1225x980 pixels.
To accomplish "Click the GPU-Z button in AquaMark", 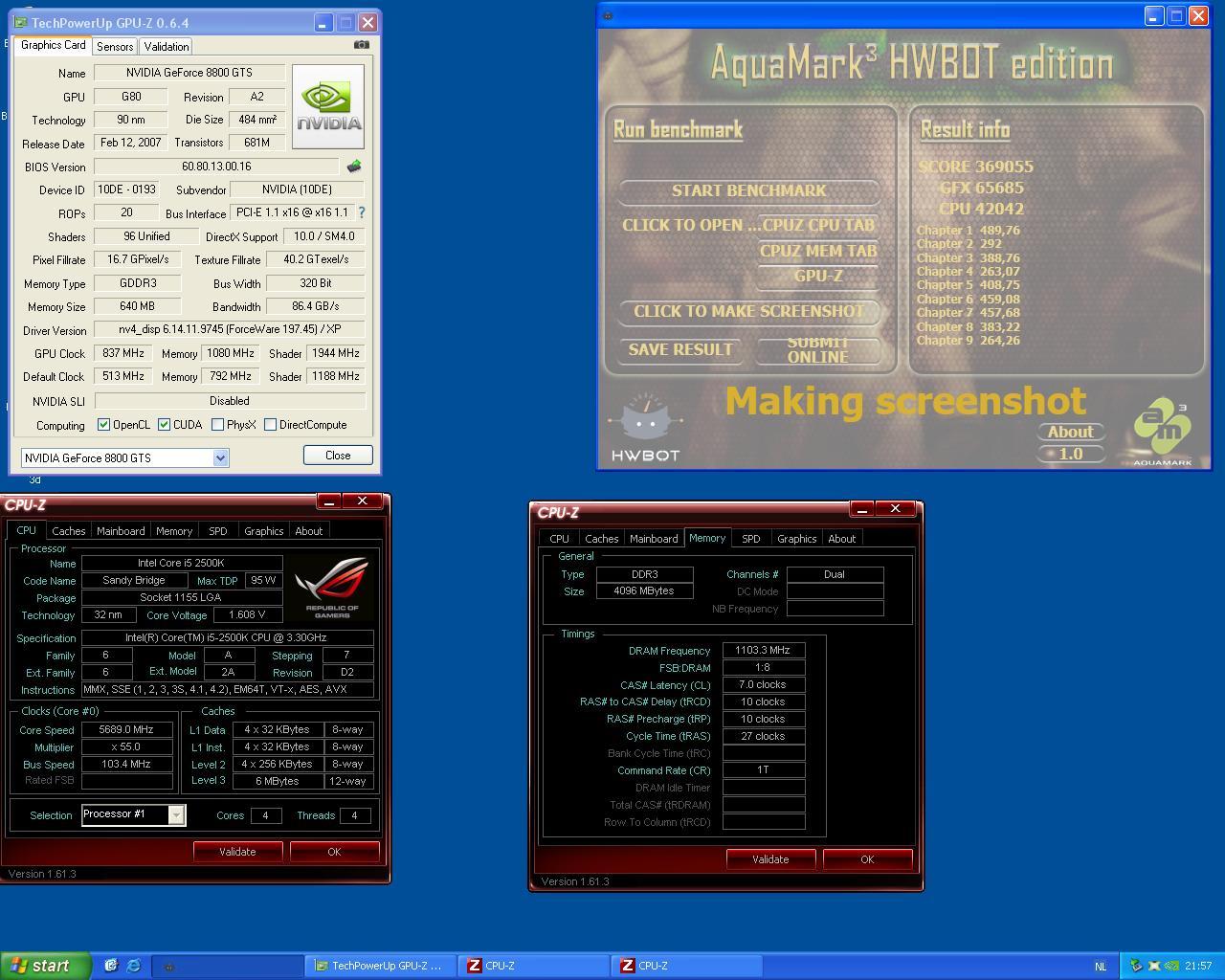I will click(818, 276).
